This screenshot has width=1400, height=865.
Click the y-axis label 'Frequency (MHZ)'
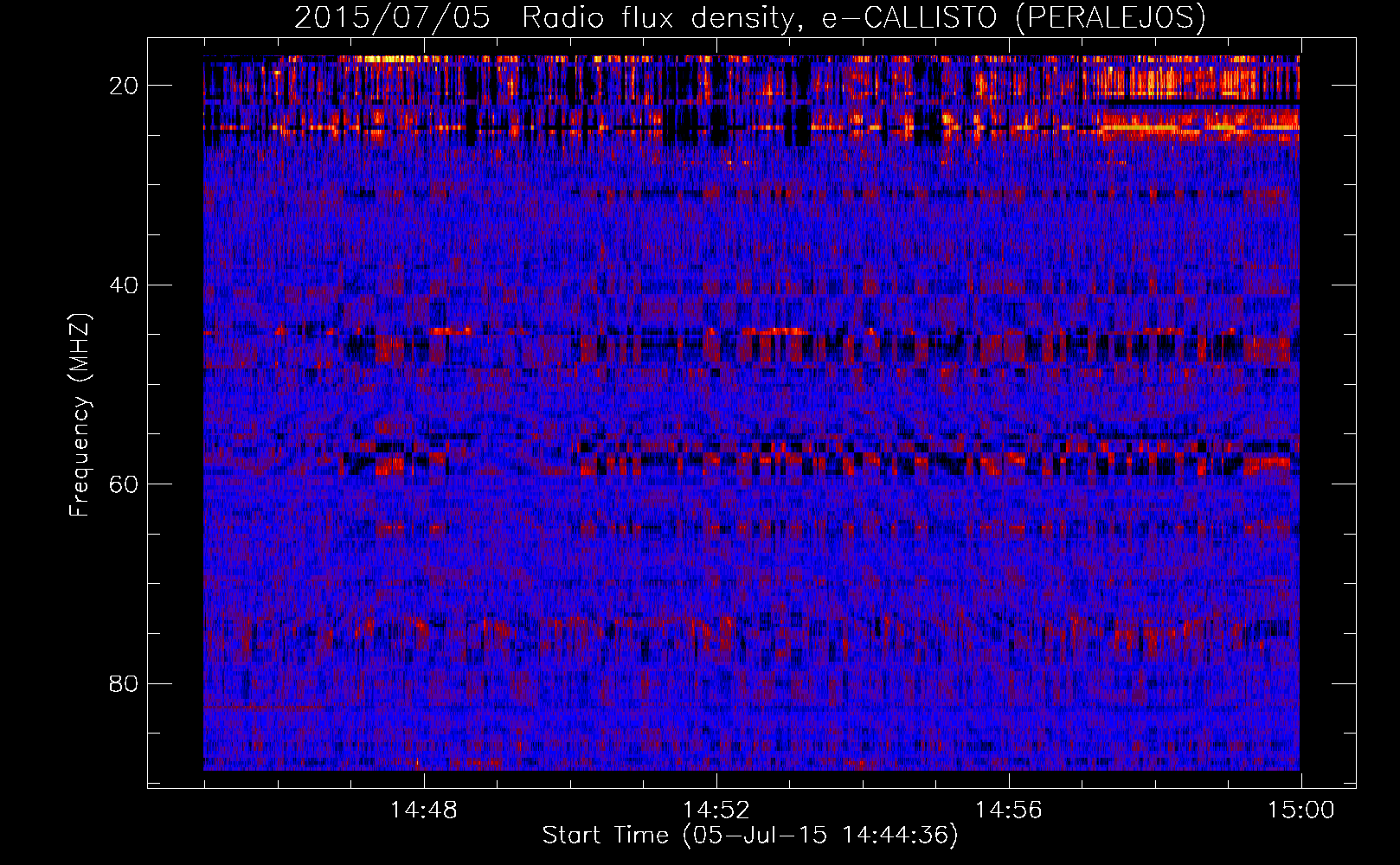(80, 415)
